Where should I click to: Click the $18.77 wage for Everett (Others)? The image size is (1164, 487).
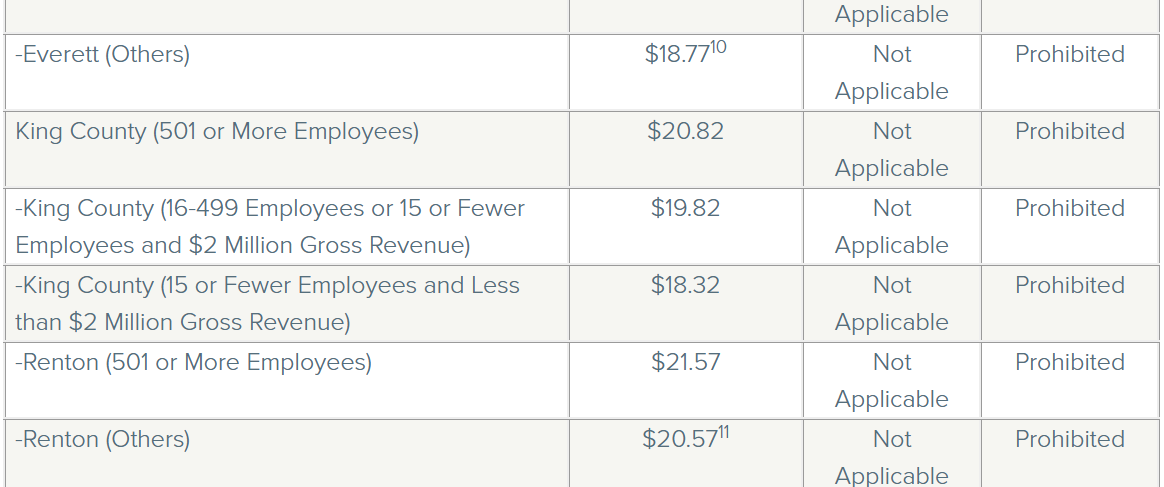click(675, 55)
